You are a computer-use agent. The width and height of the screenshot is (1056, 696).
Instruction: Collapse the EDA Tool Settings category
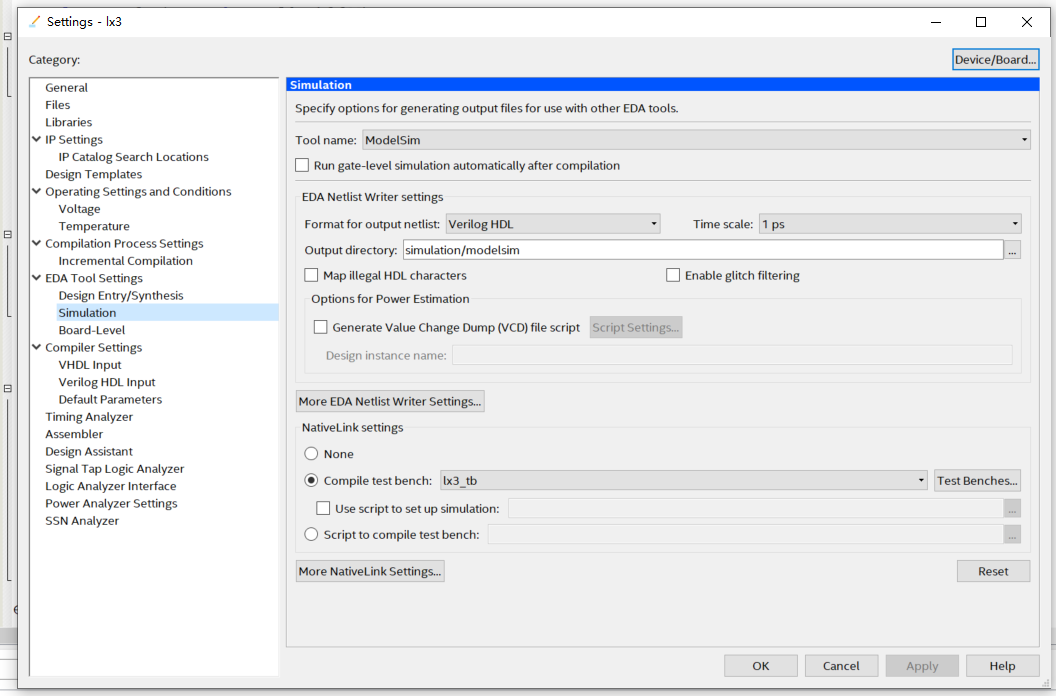[35, 277]
